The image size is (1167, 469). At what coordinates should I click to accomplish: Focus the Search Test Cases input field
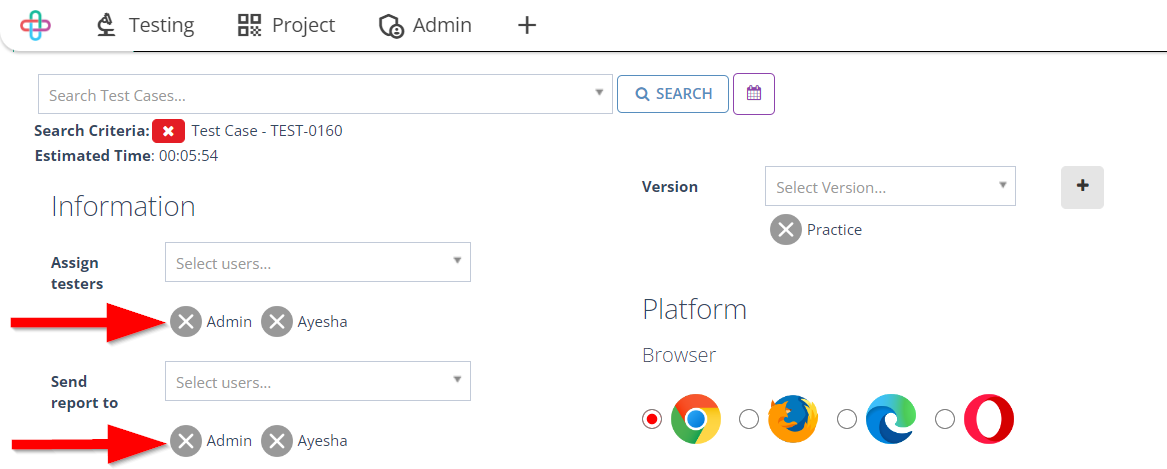tap(315, 95)
